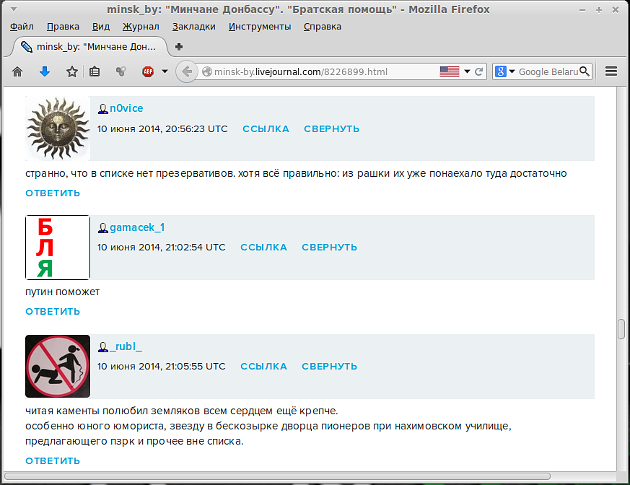The width and height of the screenshot is (630, 485).
Task: Open the bookmarks list icon
Action: click(95, 72)
